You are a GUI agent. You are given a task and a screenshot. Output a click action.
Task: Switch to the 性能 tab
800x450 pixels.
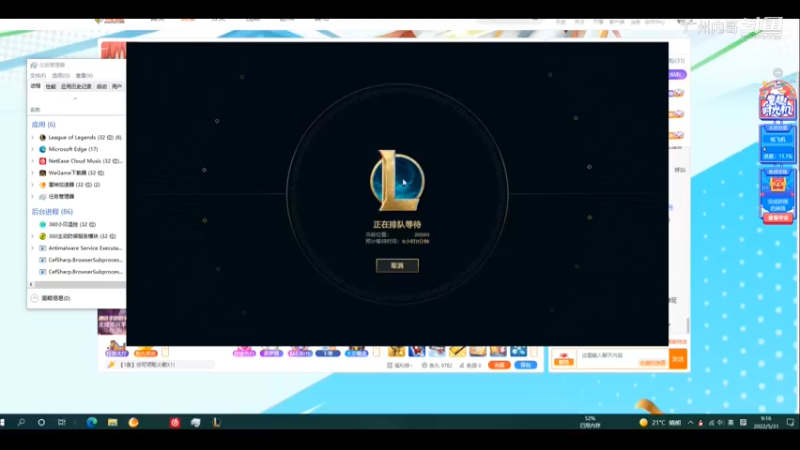pos(51,87)
